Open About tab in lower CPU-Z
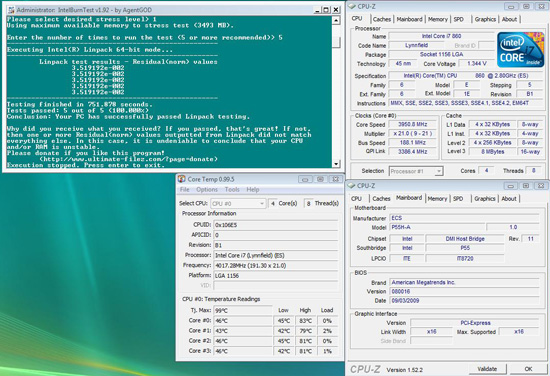This screenshot has height=376, width=550. pos(509,199)
